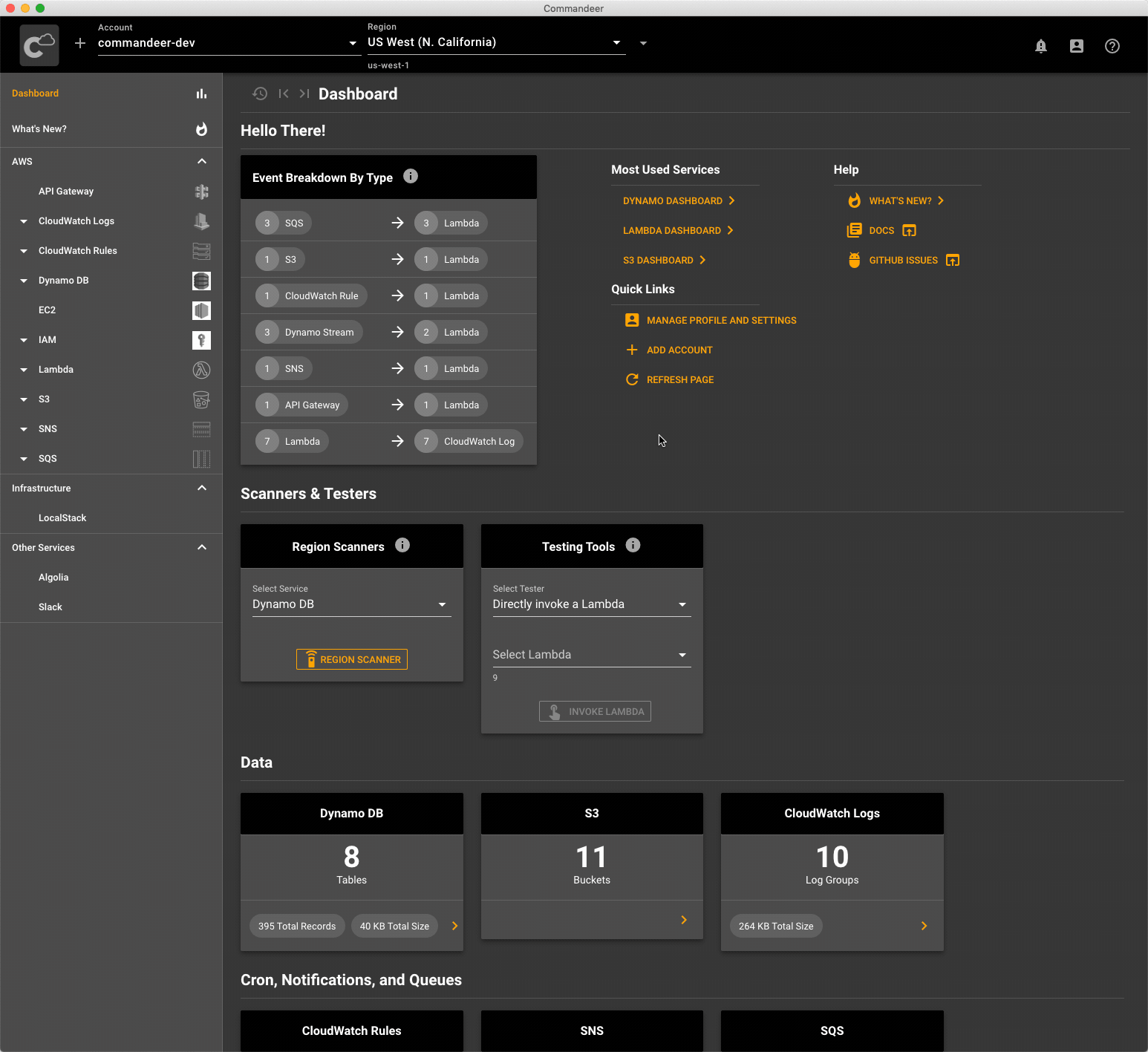
Task: Click the CloudWatch Log target chip
Action: (469, 441)
